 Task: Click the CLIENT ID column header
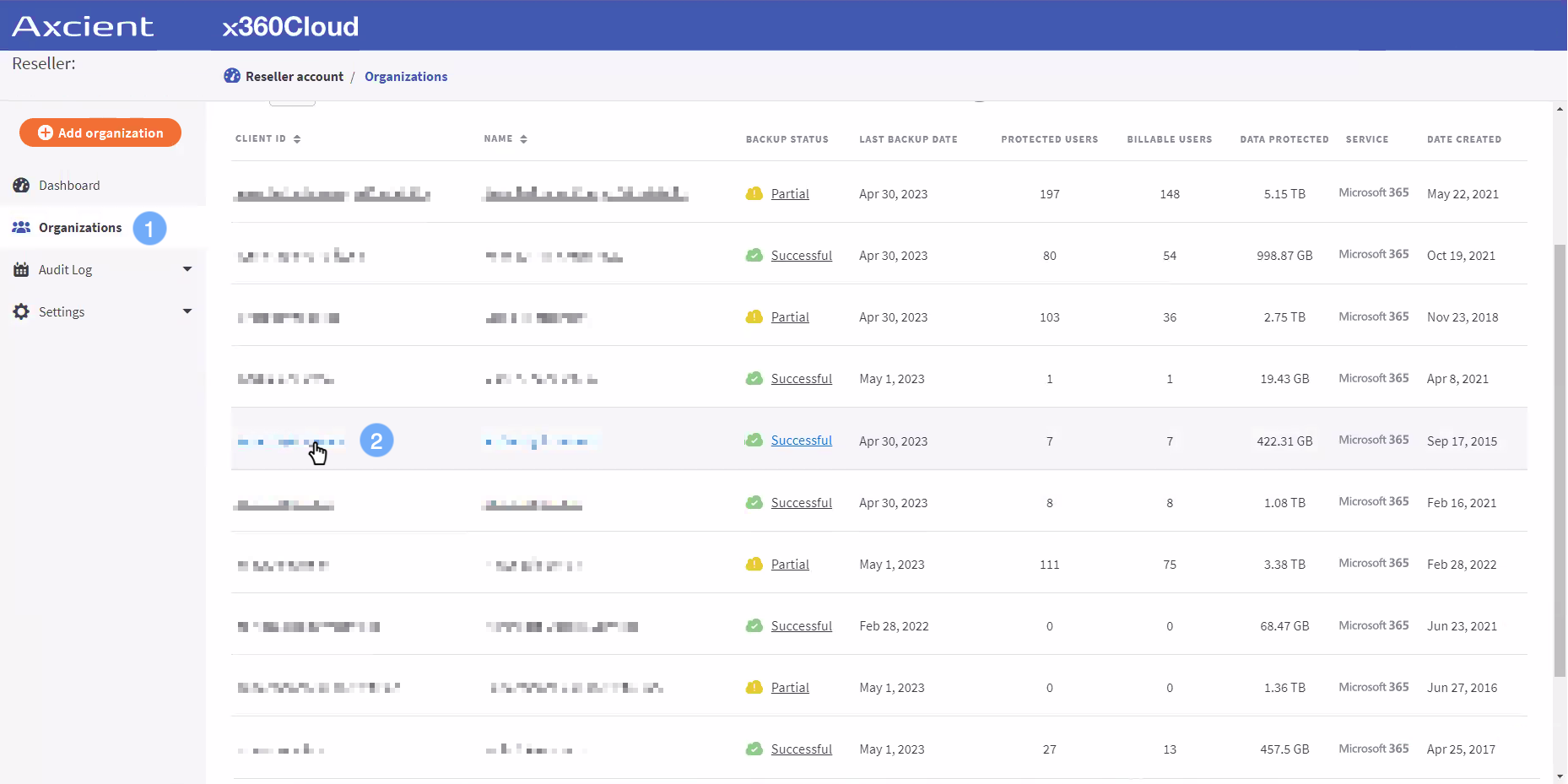261,139
